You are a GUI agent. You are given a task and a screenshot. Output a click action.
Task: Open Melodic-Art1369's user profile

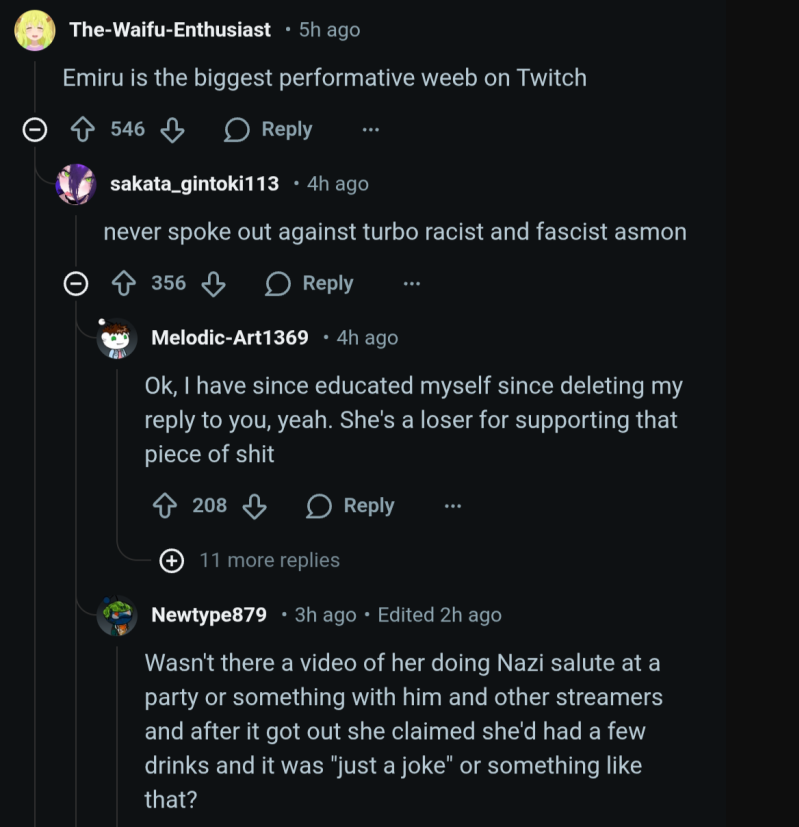[x=230, y=338]
